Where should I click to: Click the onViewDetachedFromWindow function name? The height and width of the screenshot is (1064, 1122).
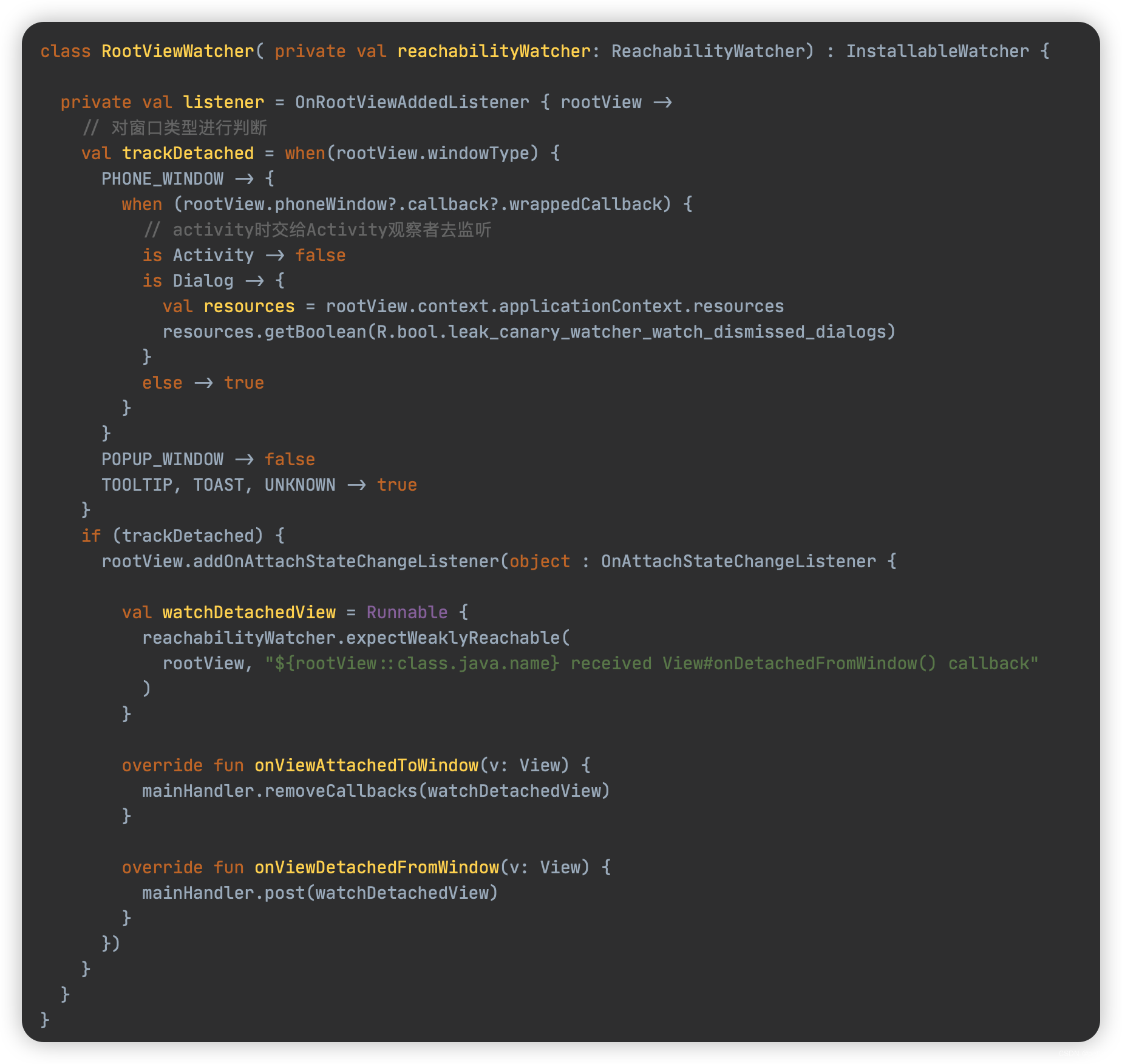pyautogui.click(x=376, y=867)
